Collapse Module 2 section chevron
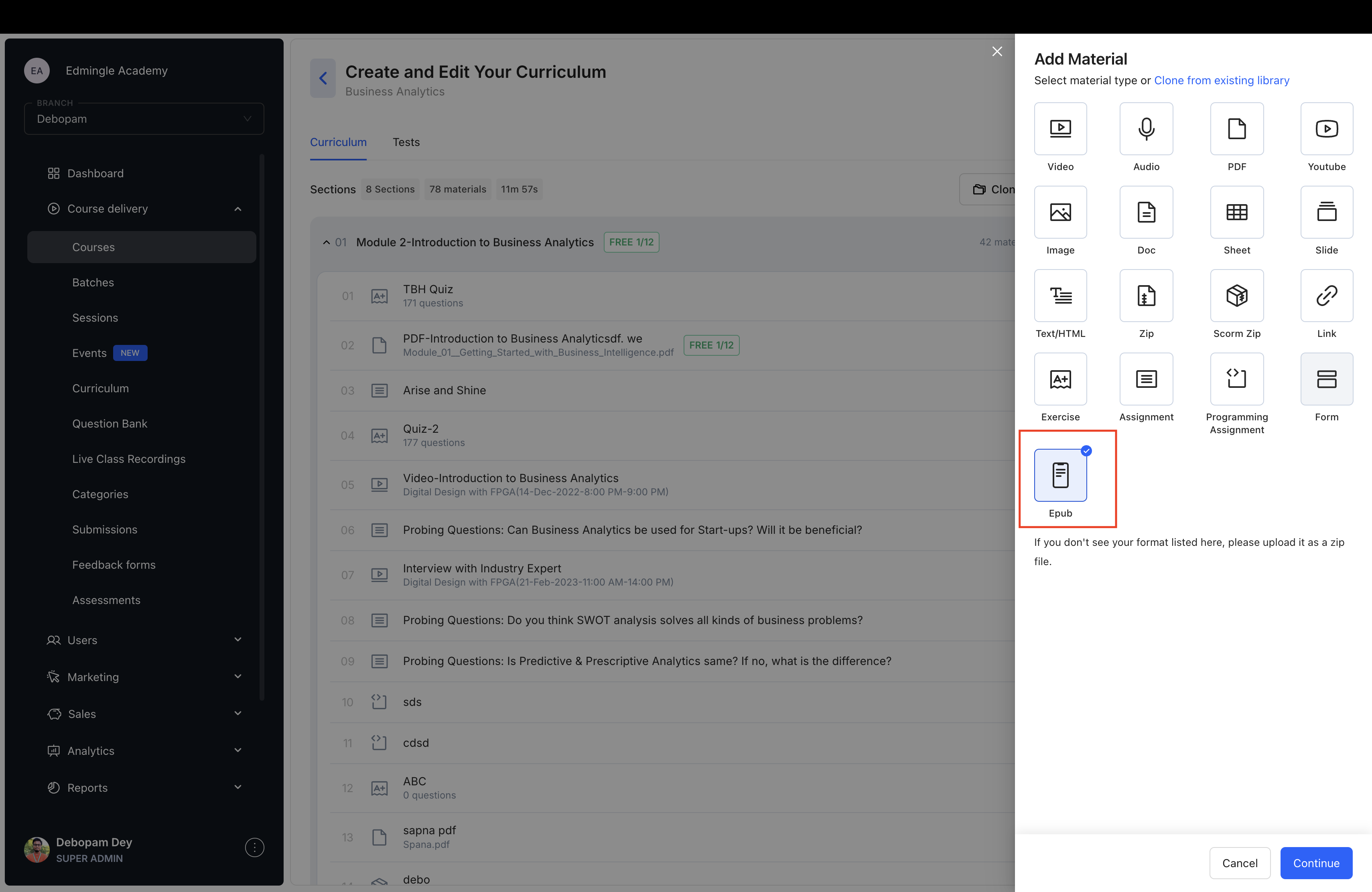The width and height of the screenshot is (1372, 892). tap(326, 243)
